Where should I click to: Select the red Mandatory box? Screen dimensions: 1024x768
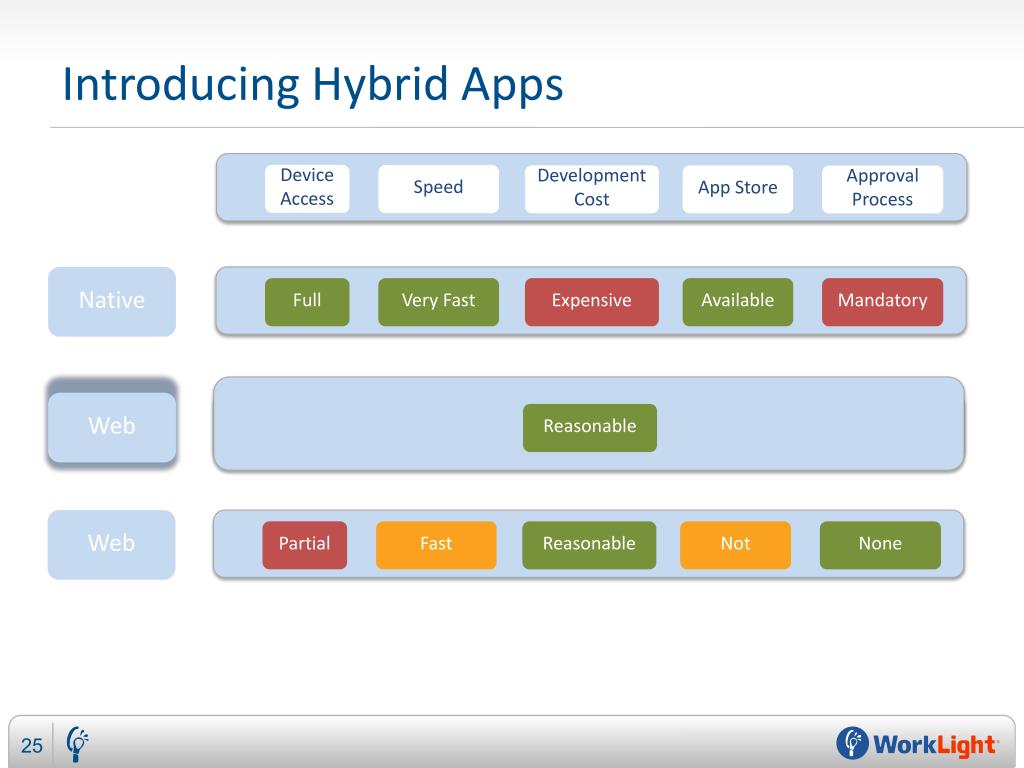pos(882,302)
